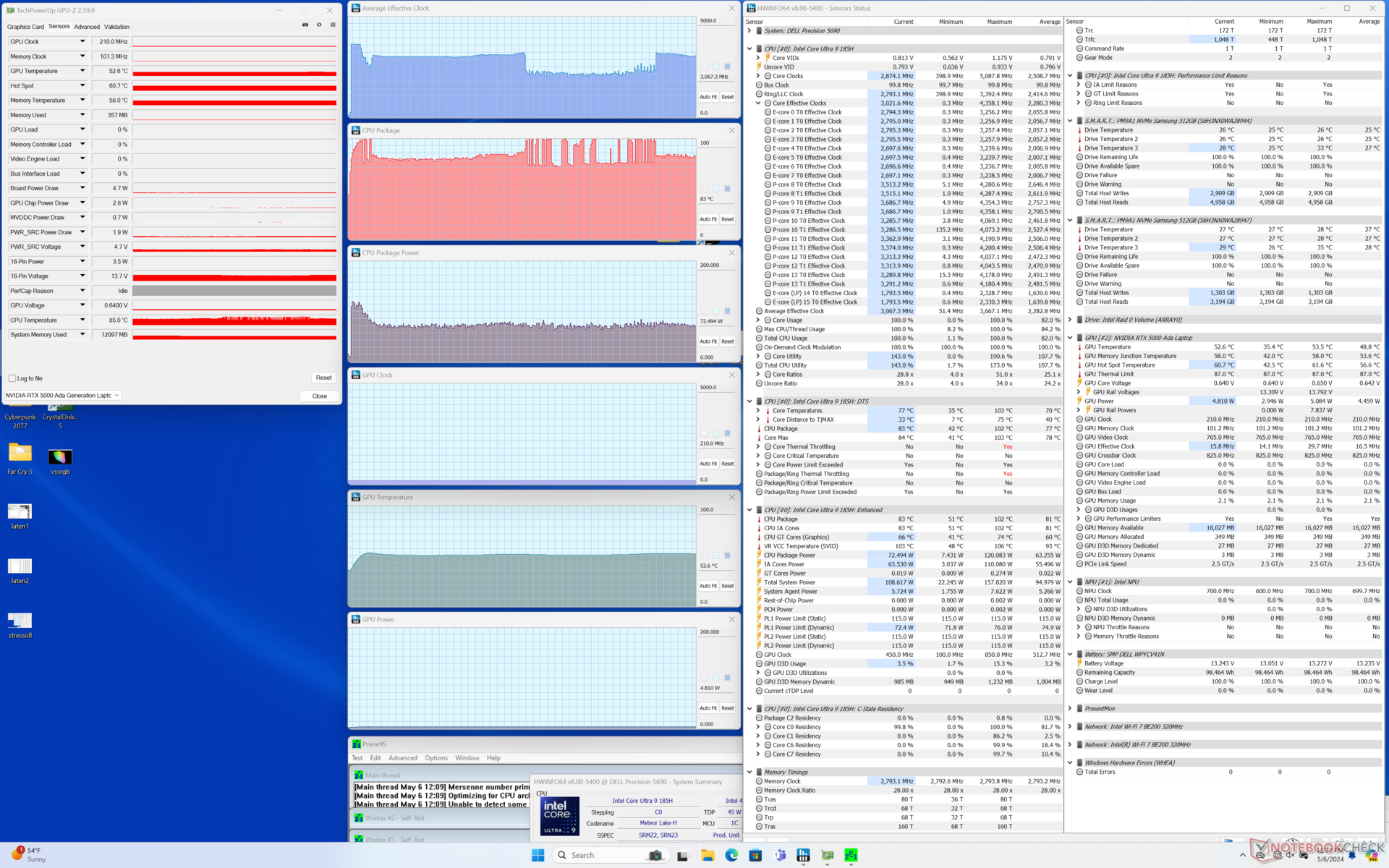Screen dimensions: 1389x868
Task: Open the vssrgb desktop icon
Action: (61, 461)
